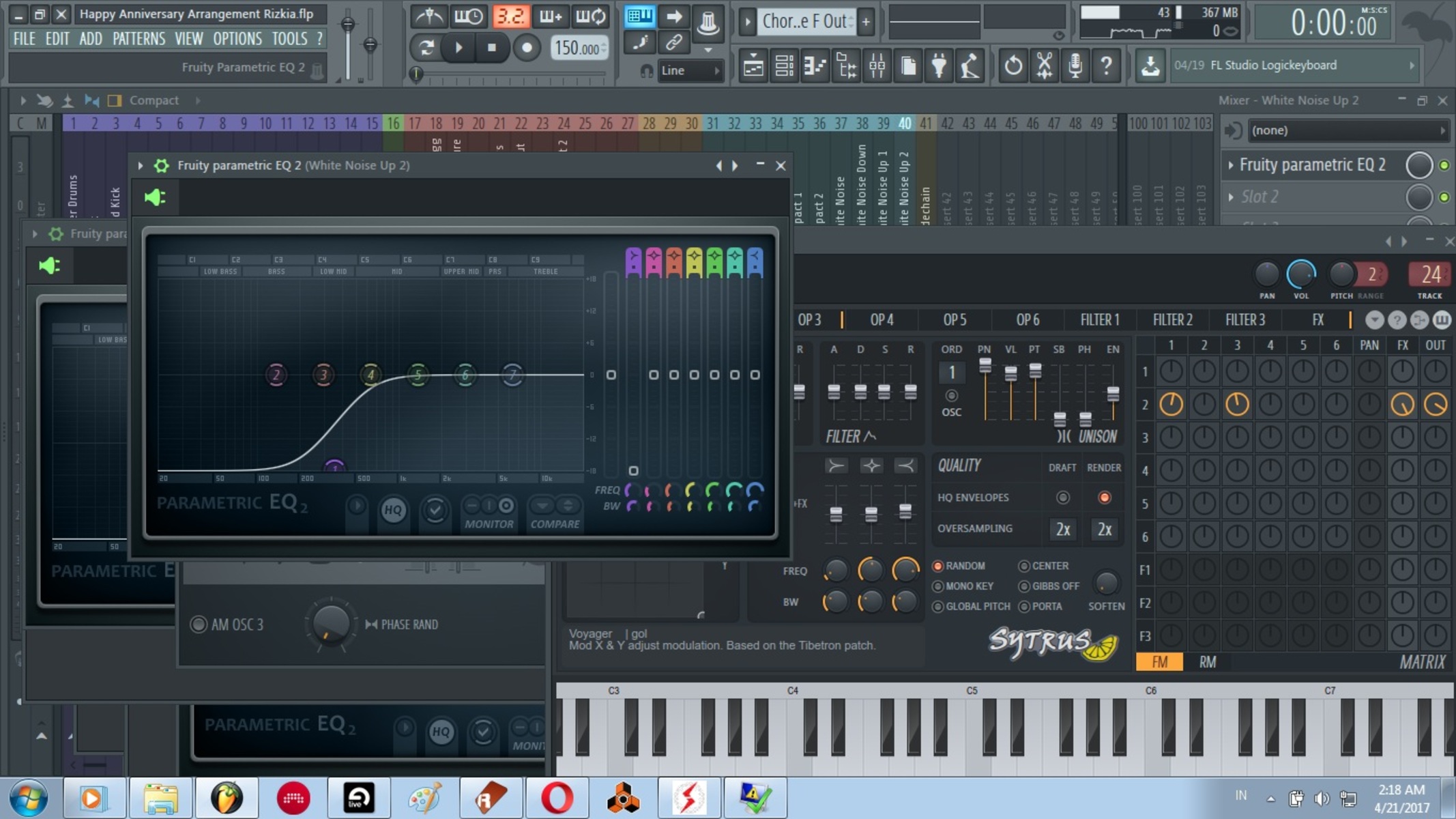The height and width of the screenshot is (819, 1456).
Task: Adjust Sytrus VOL knob
Action: click(1300, 274)
